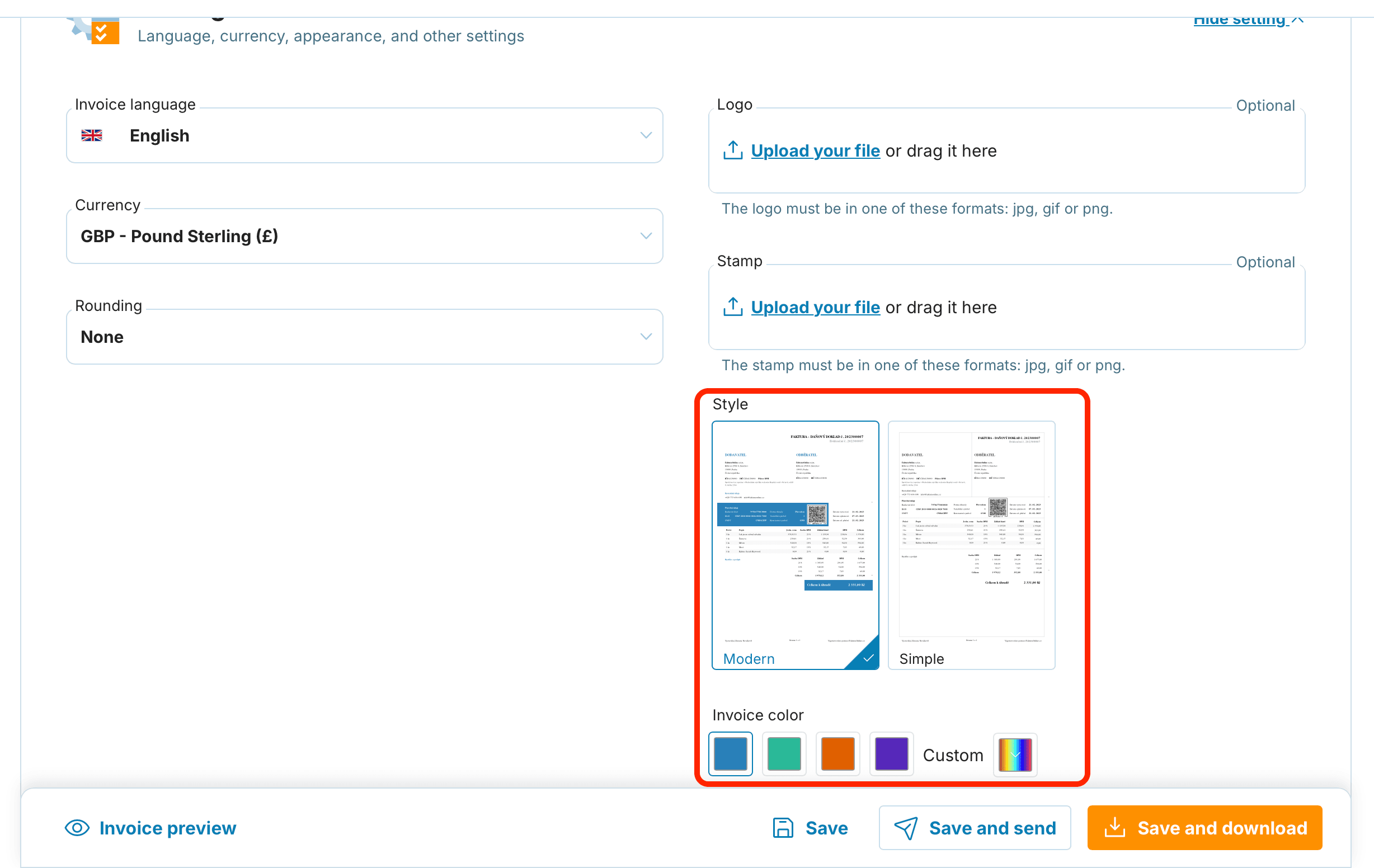Viewport: 1374px width, 868px height.
Task: Open the Invoice language dropdown
Action: (x=364, y=136)
